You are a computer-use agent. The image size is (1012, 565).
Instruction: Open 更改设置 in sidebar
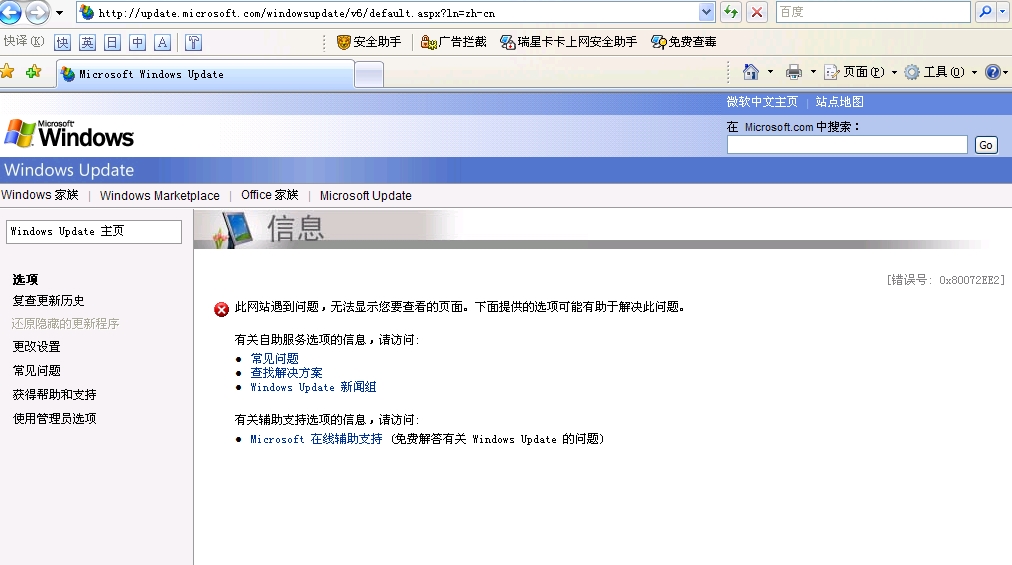(37, 347)
